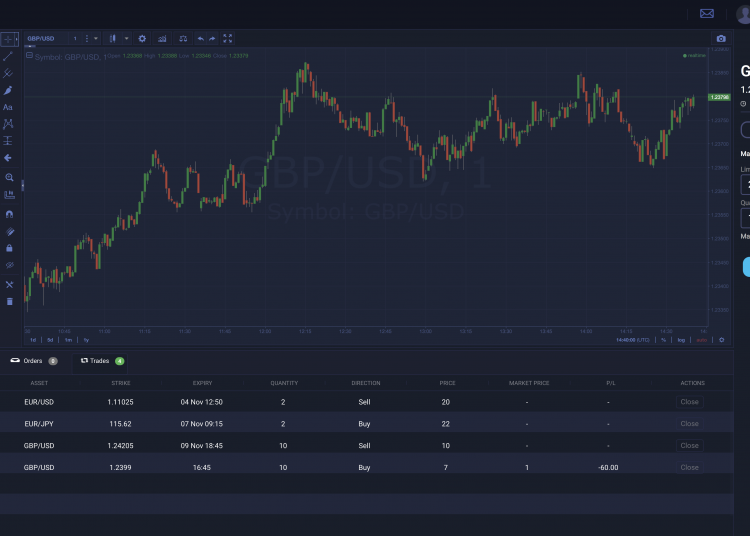This screenshot has width=750, height=536.
Task: Close the GBP/USD Sell trade
Action: (689, 446)
